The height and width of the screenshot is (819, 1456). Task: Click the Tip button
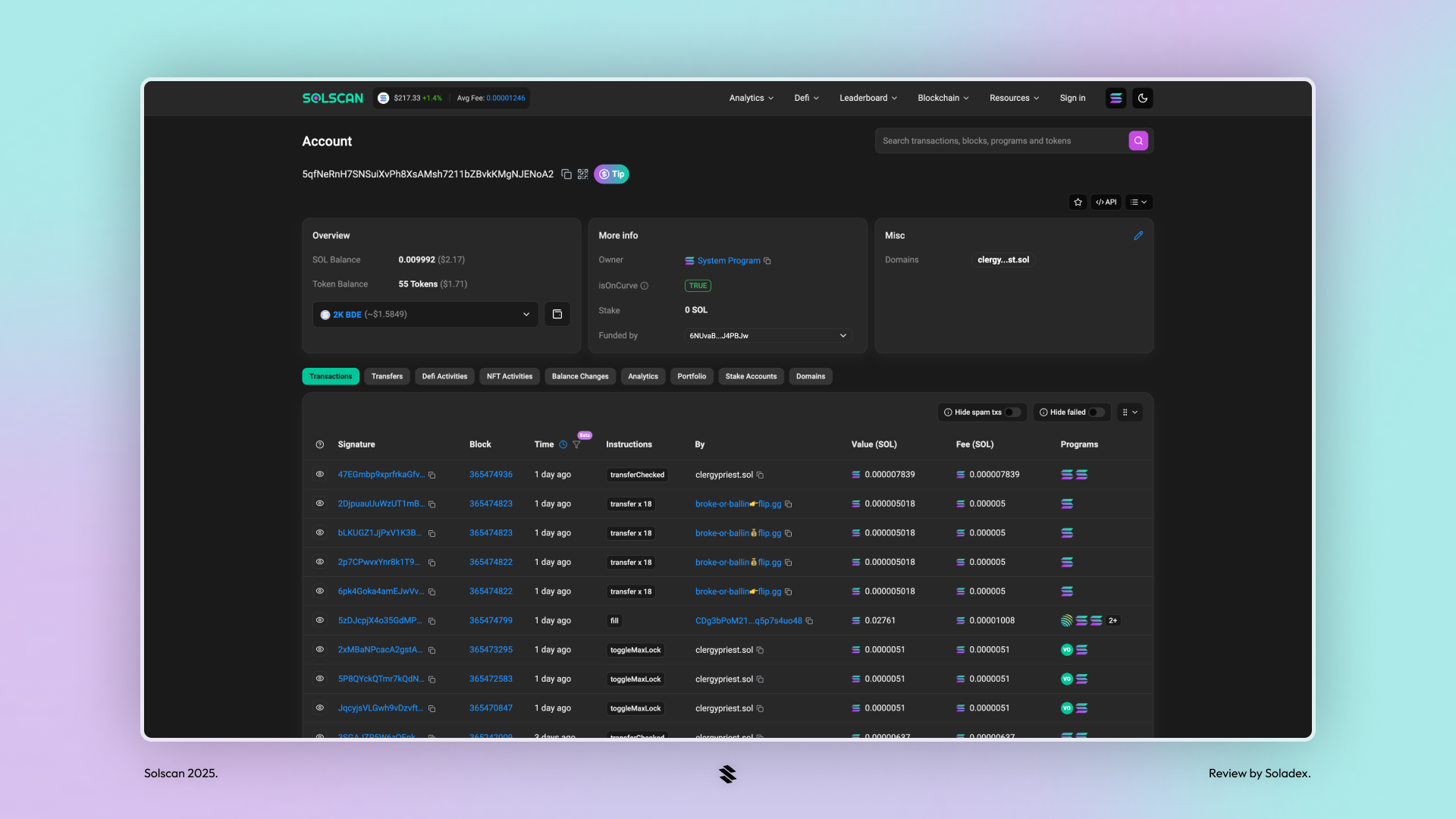(611, 174)
